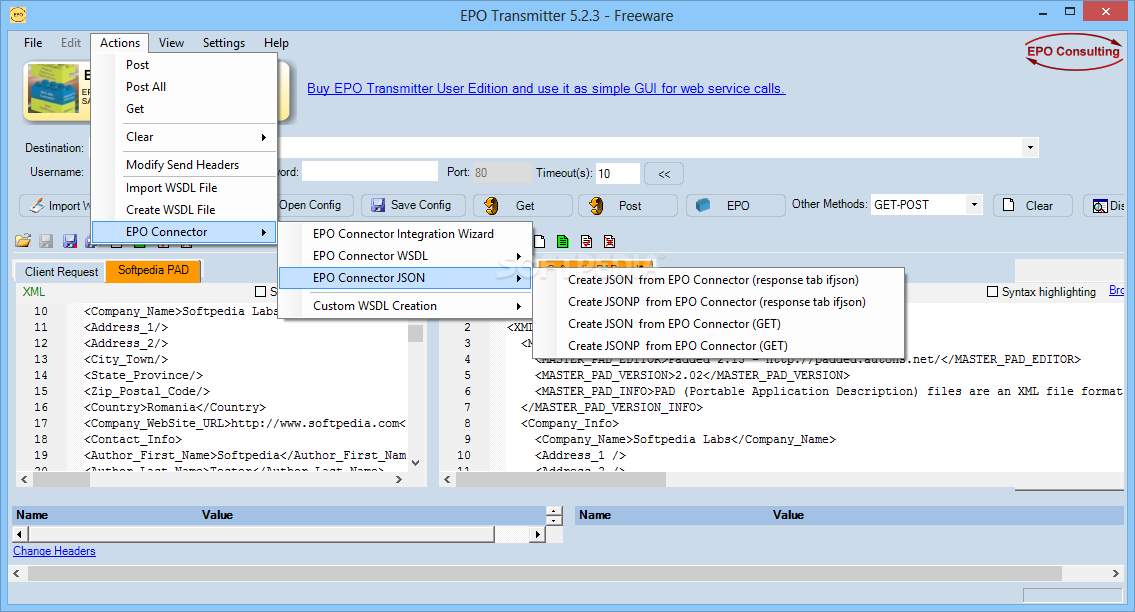Open the Other Methods GET-POST combo box
Viewport: 1135px width, 612px height.
pyautogui.click(x=927, y=205)
